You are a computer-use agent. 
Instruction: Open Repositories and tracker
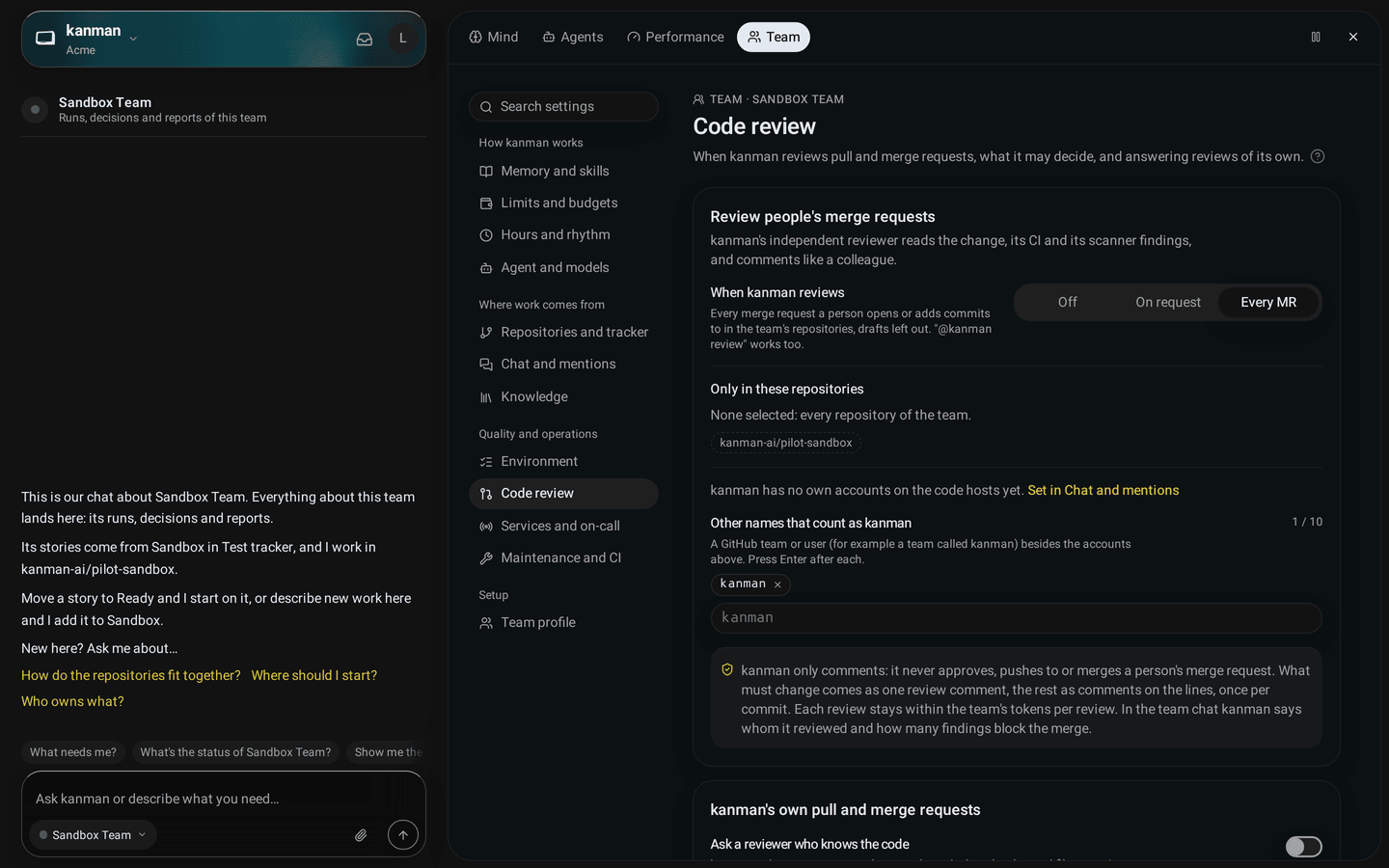click(563, 332)
